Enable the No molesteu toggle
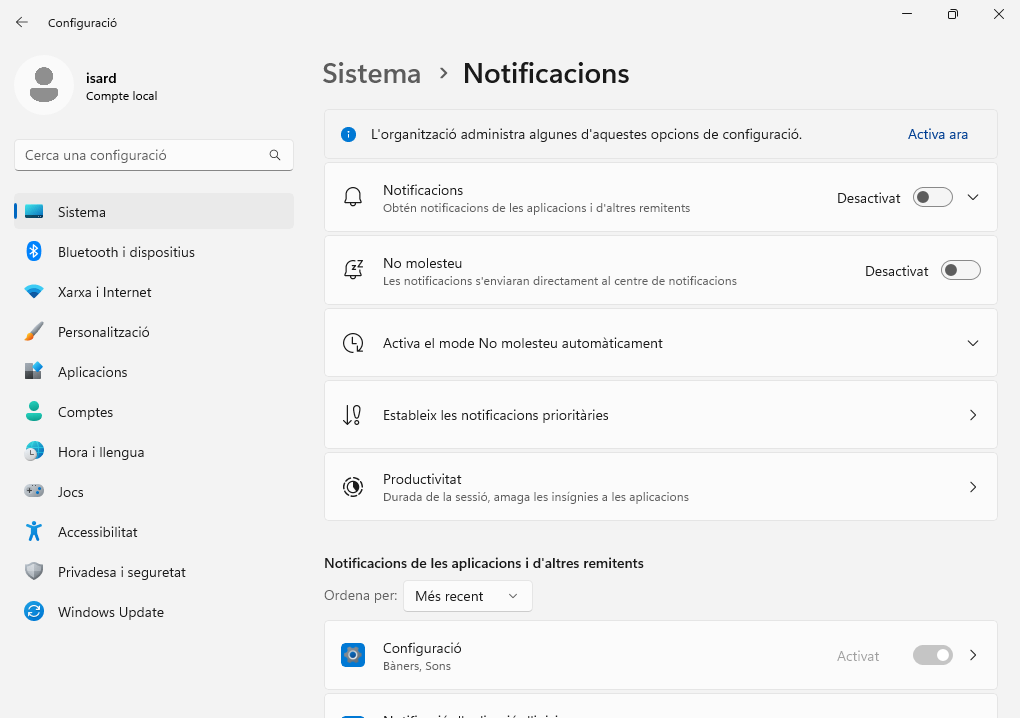Image resolution: width=1020 pixels, height=718 pixels. coord(960,271)
